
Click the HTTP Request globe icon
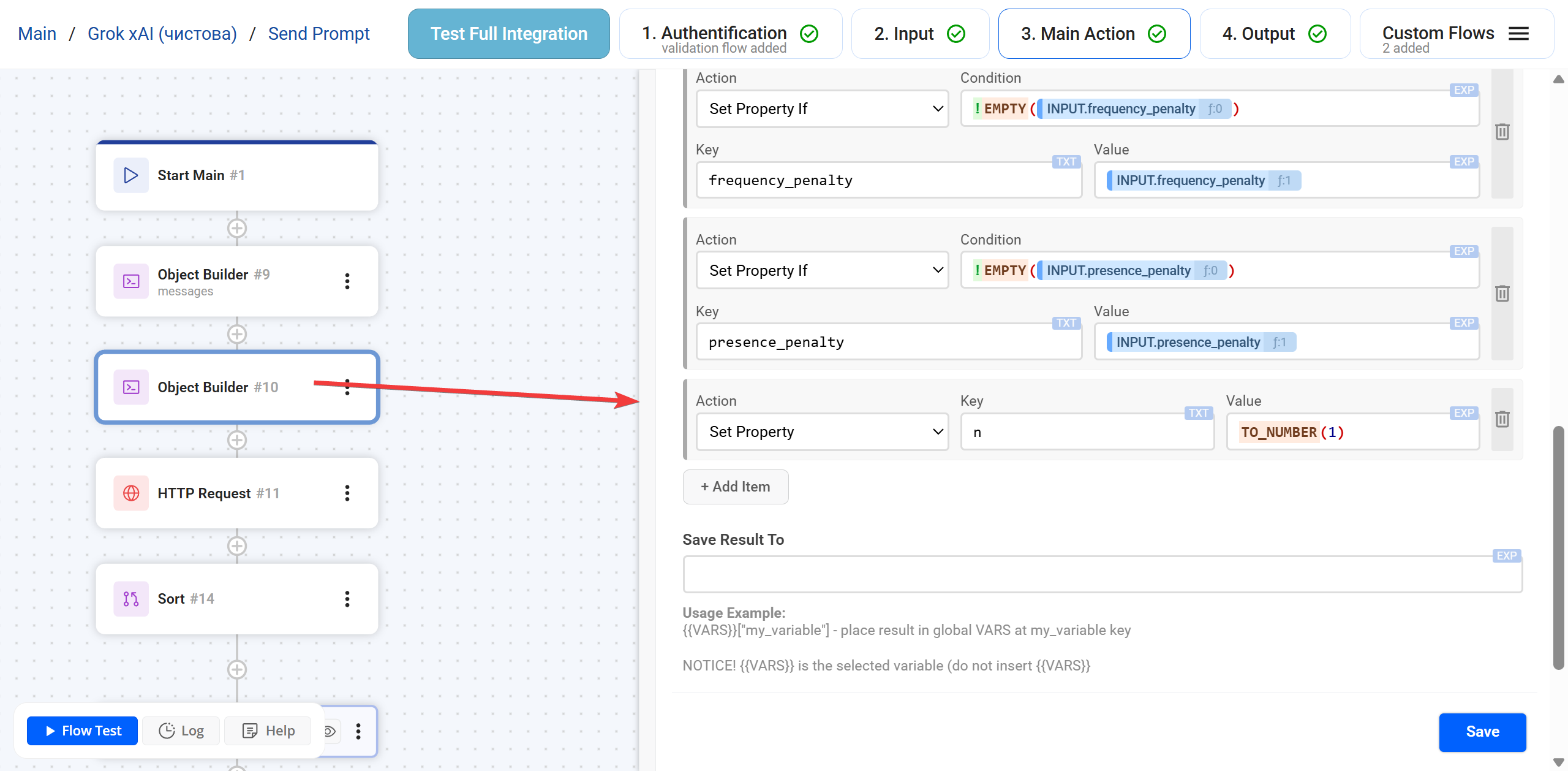pos(130,493)
